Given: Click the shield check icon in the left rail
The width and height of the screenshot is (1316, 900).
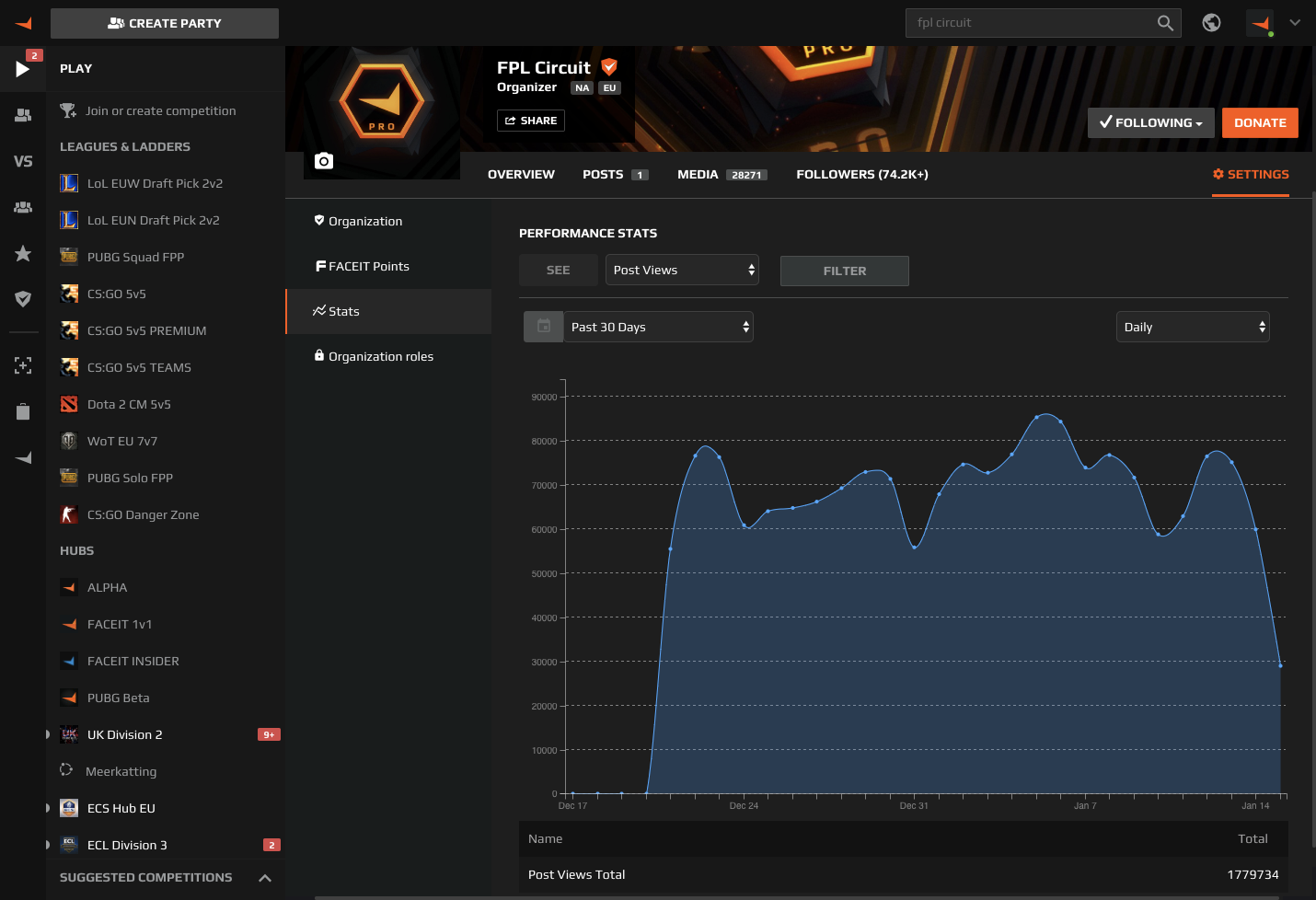Looking at the screenshot, I should click(x=23, y=298).
